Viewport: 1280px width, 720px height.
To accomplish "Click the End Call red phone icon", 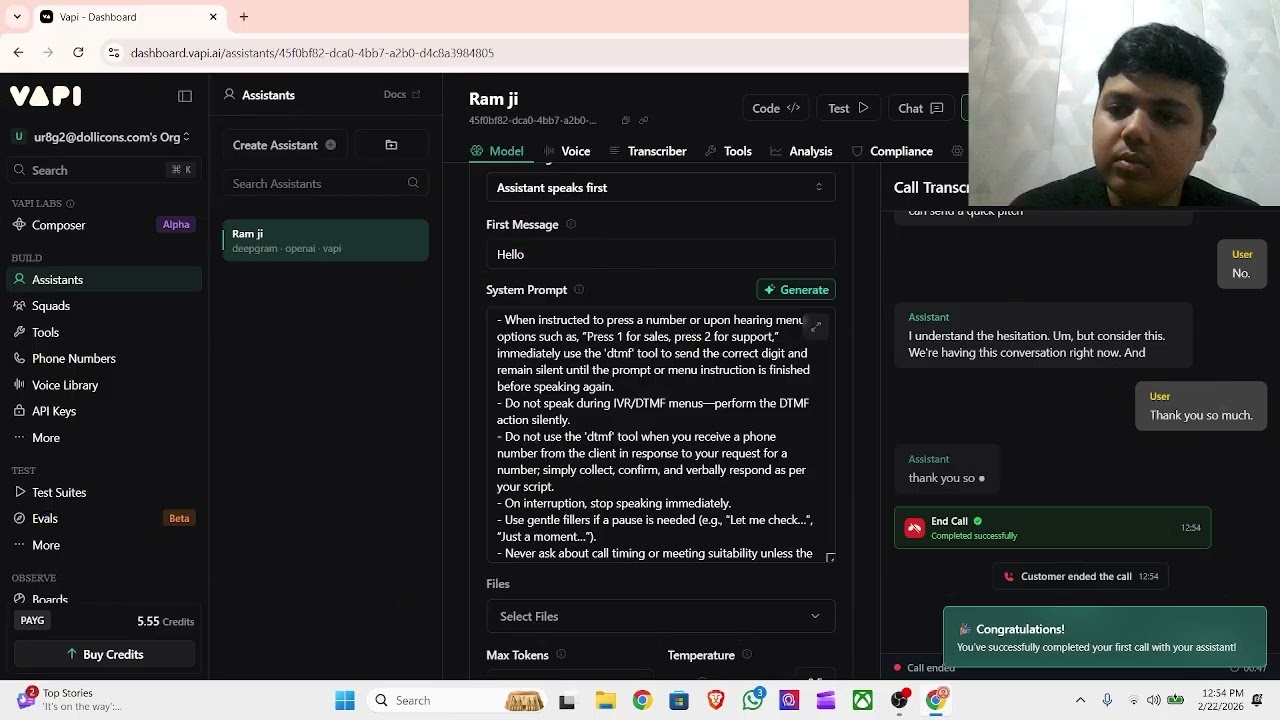I will [914, 528].
